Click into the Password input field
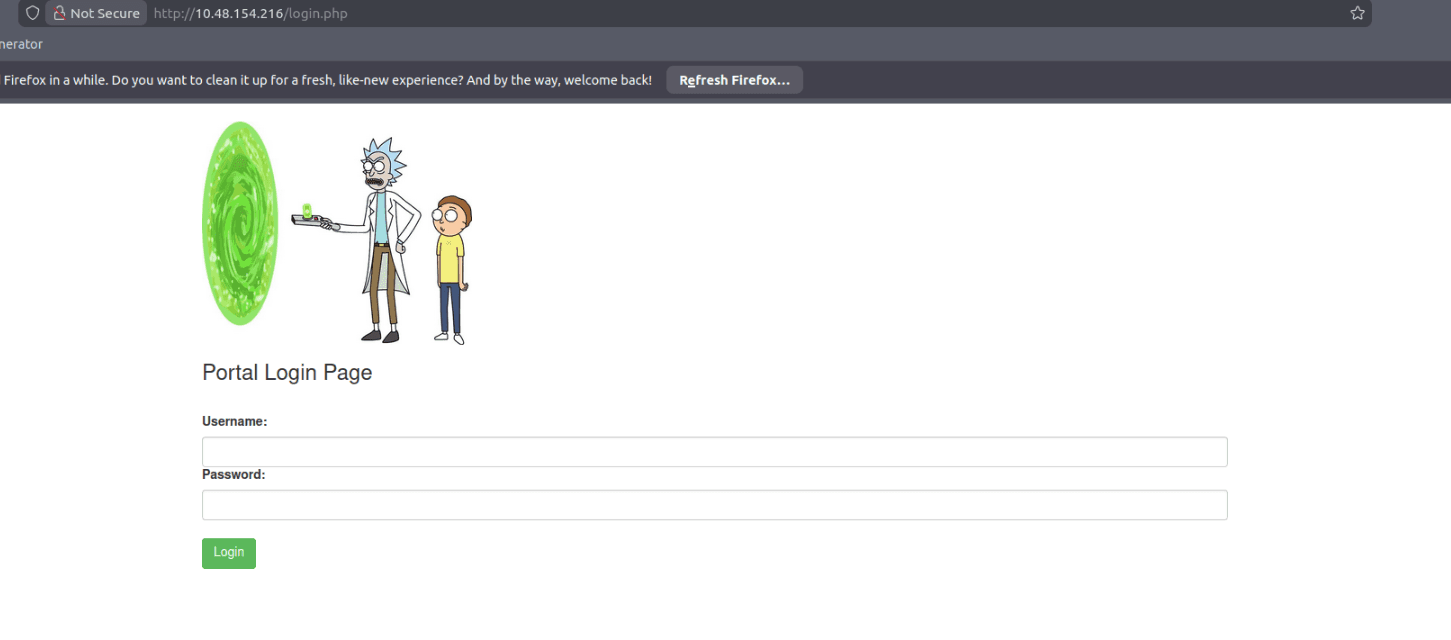1451x640 pixels. click(714, 505)
